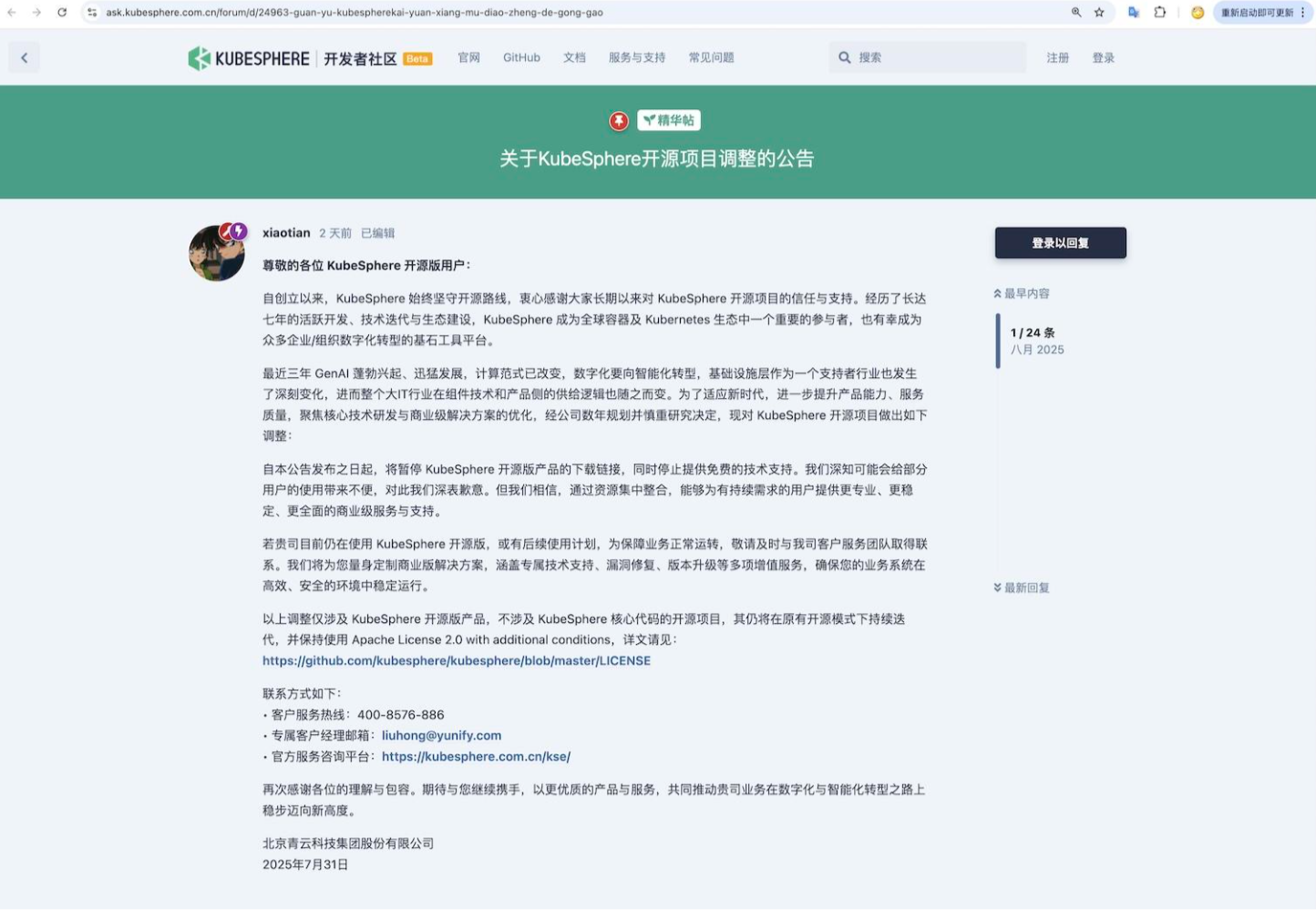Open the GitHub nav item
The image size is (1316, 910).
[521, 57]
